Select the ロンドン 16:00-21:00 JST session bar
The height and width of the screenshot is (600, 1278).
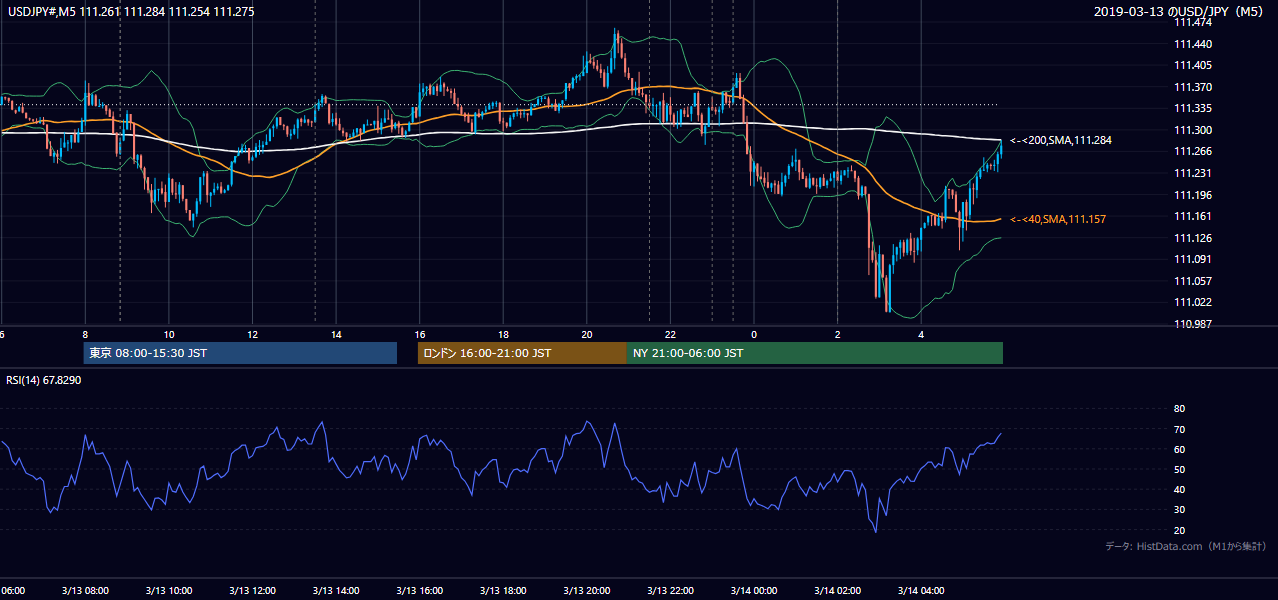point(522,353)
